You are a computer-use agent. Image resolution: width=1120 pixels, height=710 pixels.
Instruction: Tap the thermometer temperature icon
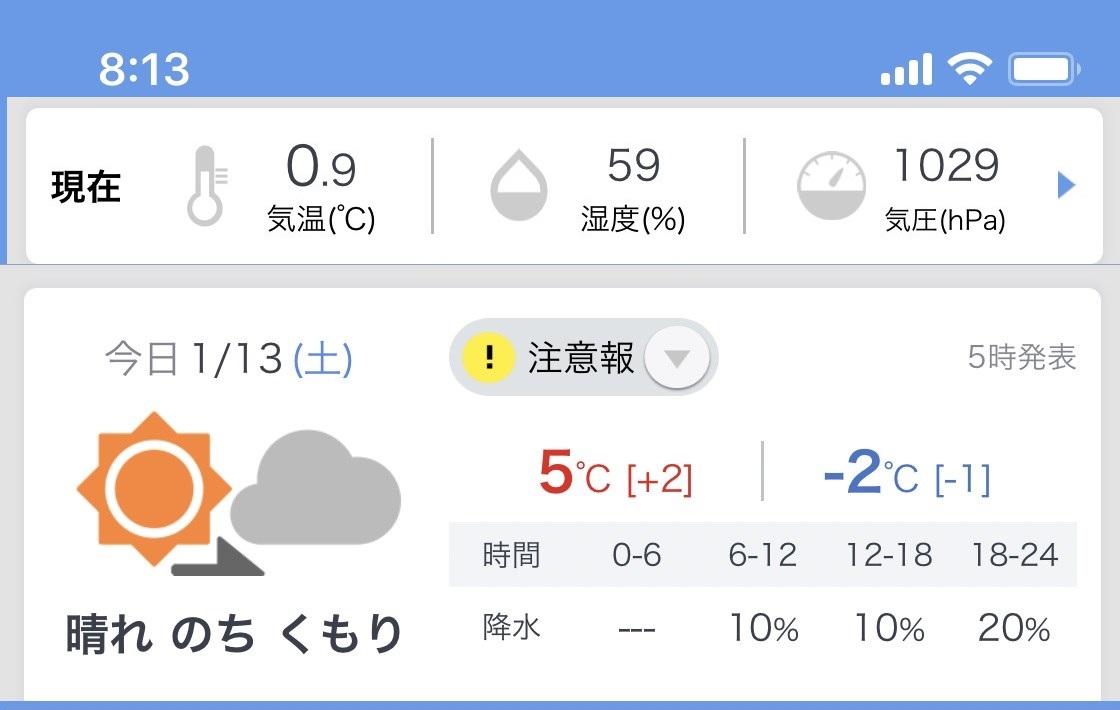click(206, 186)
